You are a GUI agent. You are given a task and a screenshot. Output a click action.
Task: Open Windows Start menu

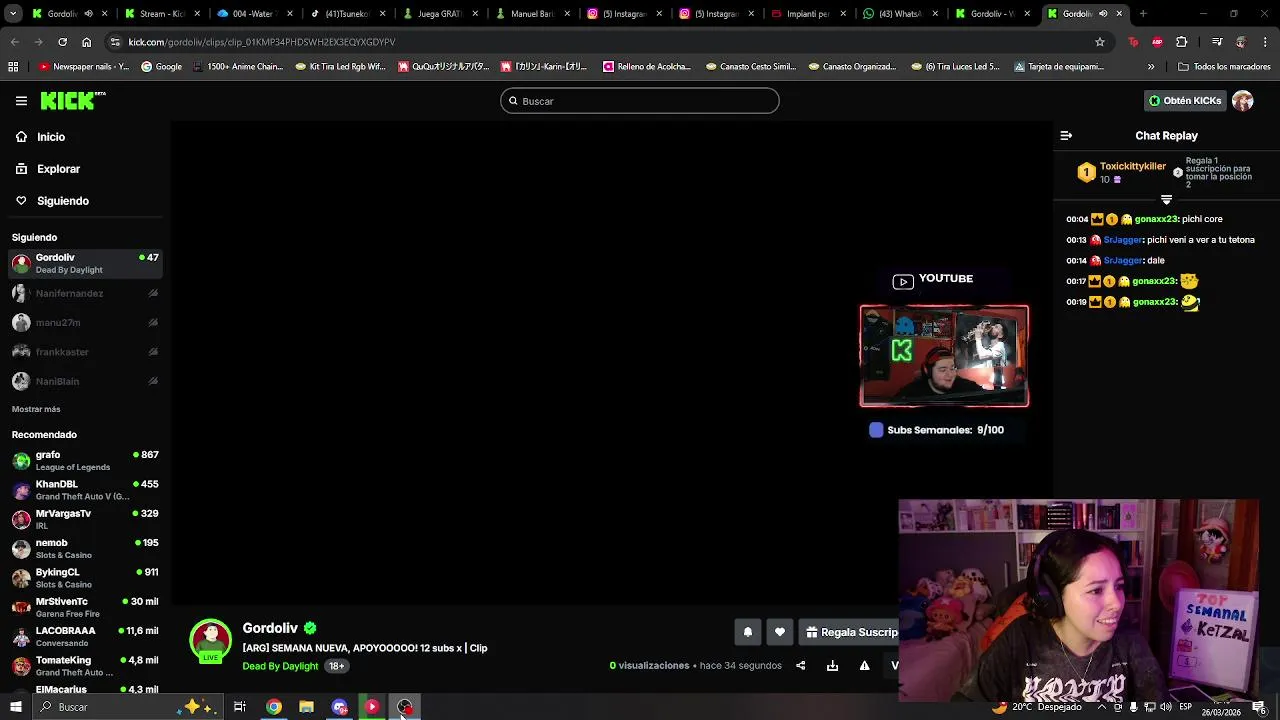tap(15, 707)
